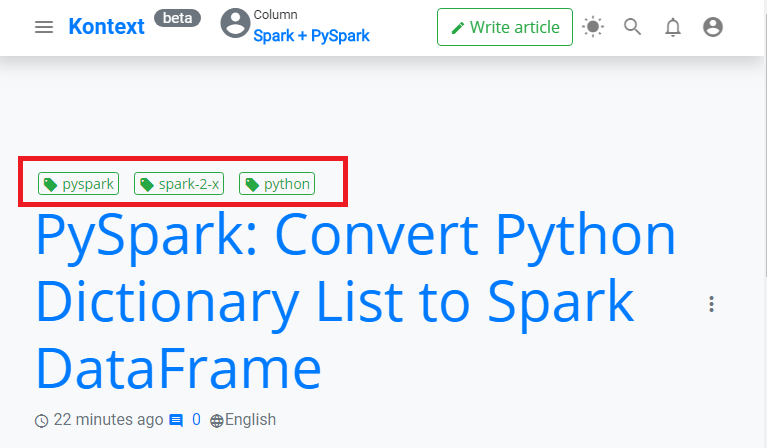Go to Kontext home logo

coord(107,26)
